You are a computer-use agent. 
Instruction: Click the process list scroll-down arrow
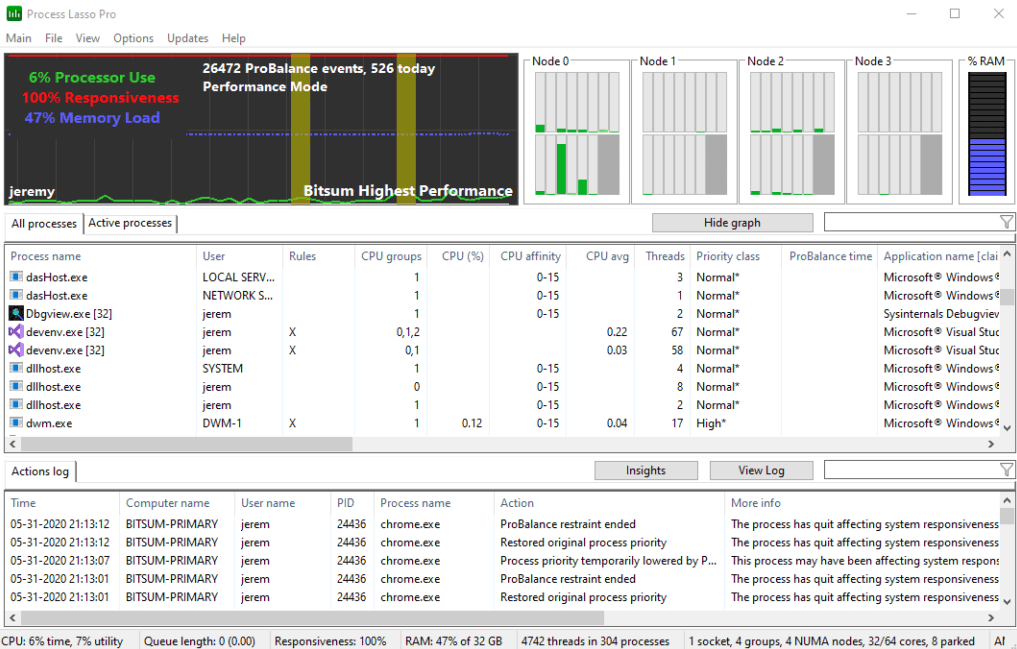tap(1007, 428)
